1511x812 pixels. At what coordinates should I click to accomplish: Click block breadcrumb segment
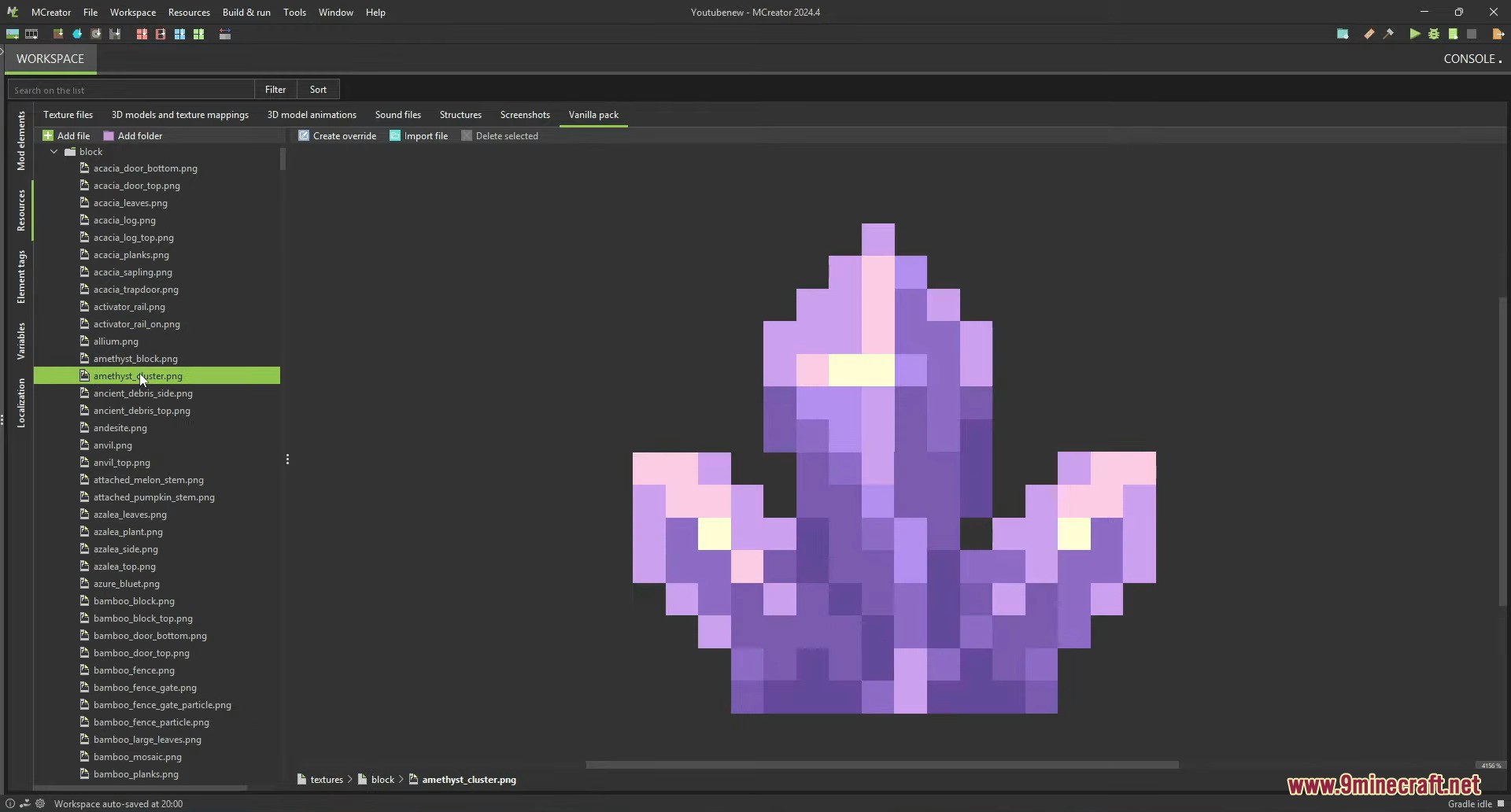click(382, 780)
